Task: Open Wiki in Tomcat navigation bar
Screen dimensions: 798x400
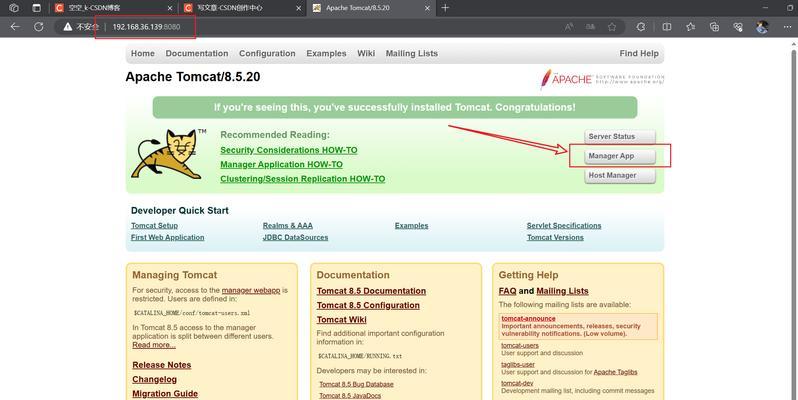Action: (366, 53)
